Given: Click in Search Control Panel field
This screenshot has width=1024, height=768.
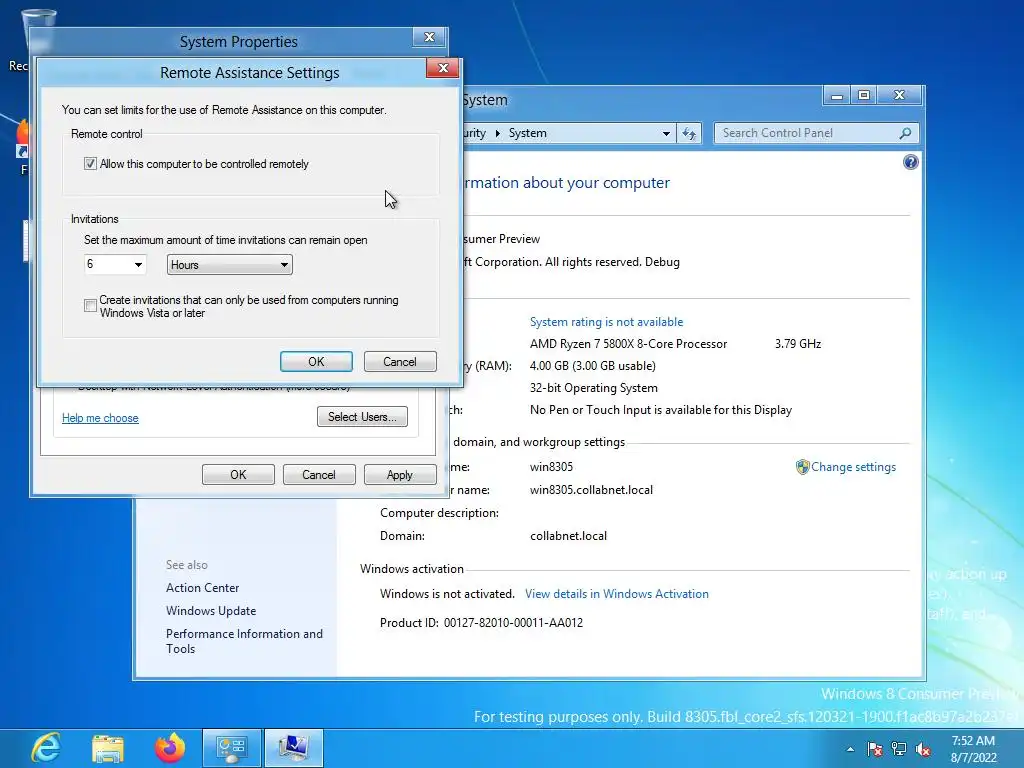Looking at the screenshot, I should point(807,133).
